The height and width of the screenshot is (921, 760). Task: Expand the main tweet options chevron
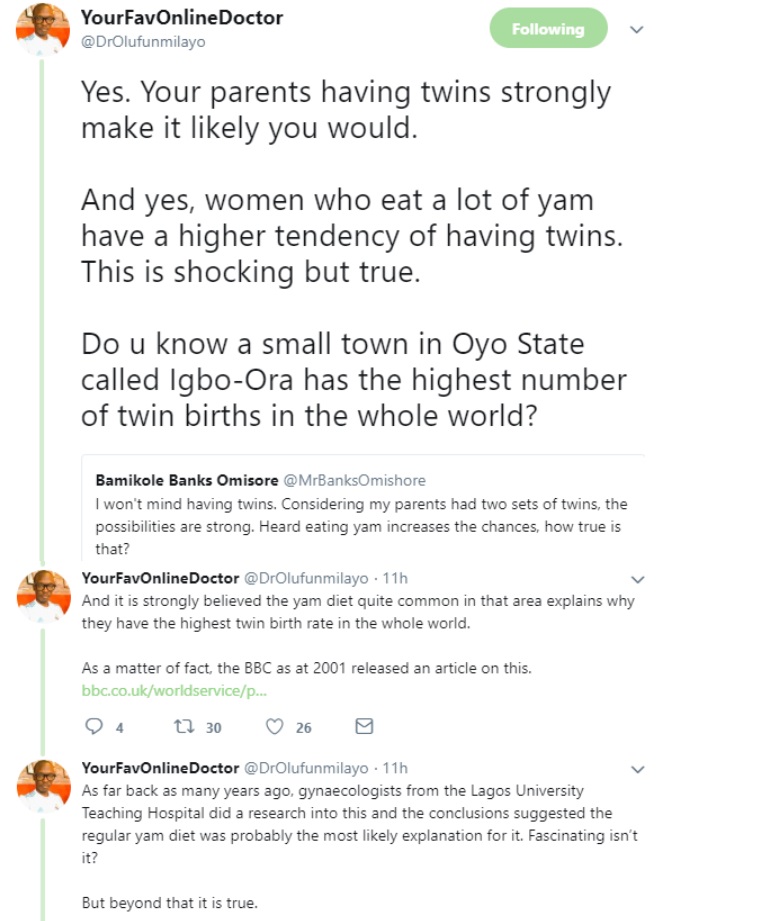coord(636,30)
